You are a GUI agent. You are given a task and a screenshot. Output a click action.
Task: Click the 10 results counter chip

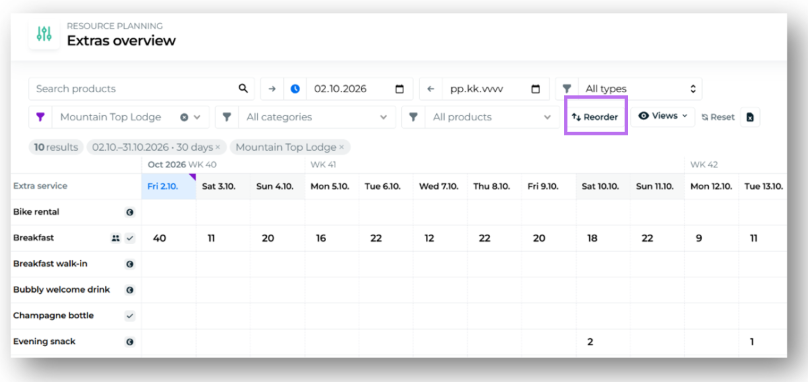click(56, 147)
